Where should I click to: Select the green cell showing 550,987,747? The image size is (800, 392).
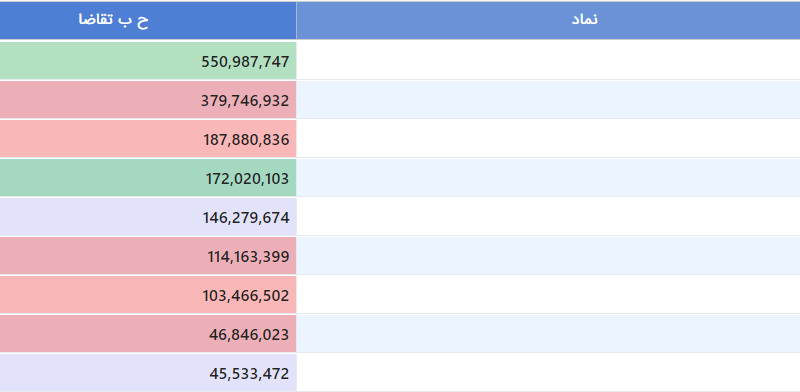click(148, 61)
